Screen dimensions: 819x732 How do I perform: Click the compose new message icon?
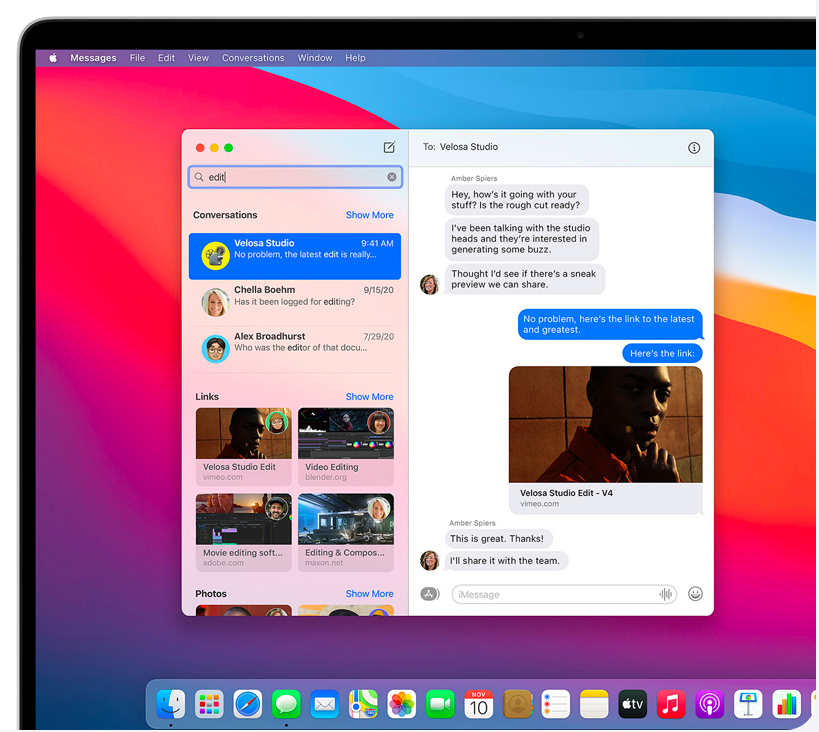point(389,148)
